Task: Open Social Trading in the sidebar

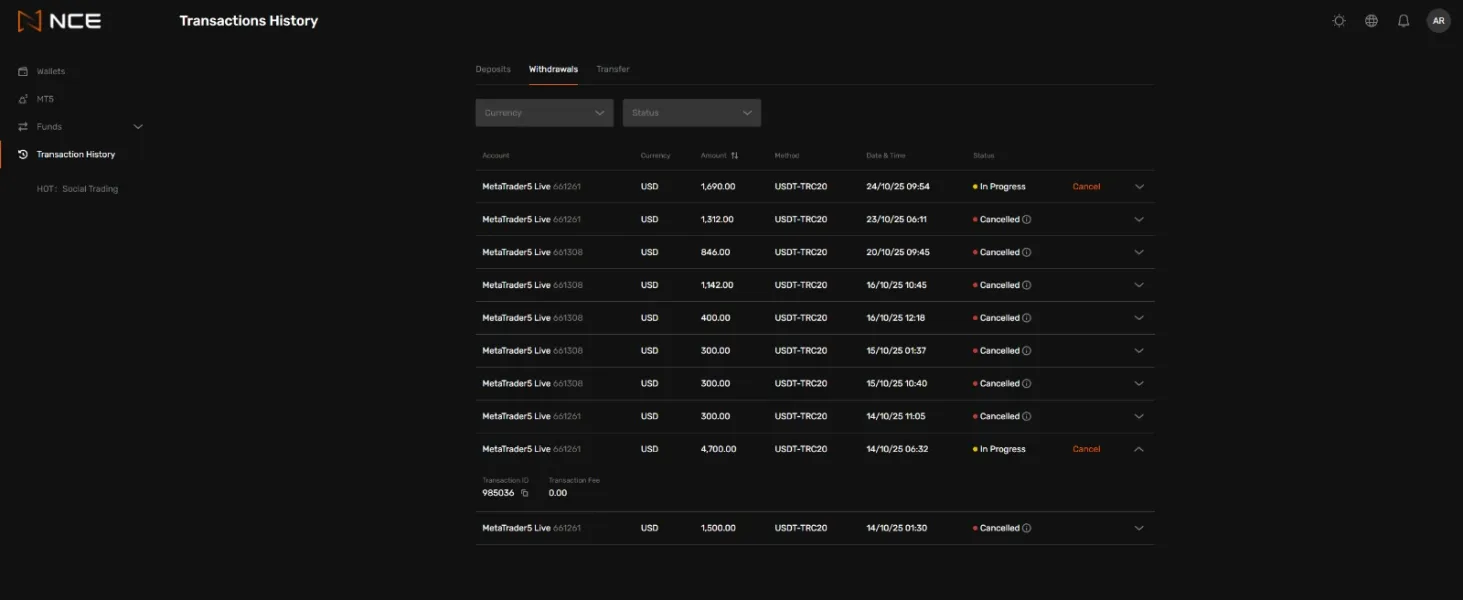Action: coord(77,189)
